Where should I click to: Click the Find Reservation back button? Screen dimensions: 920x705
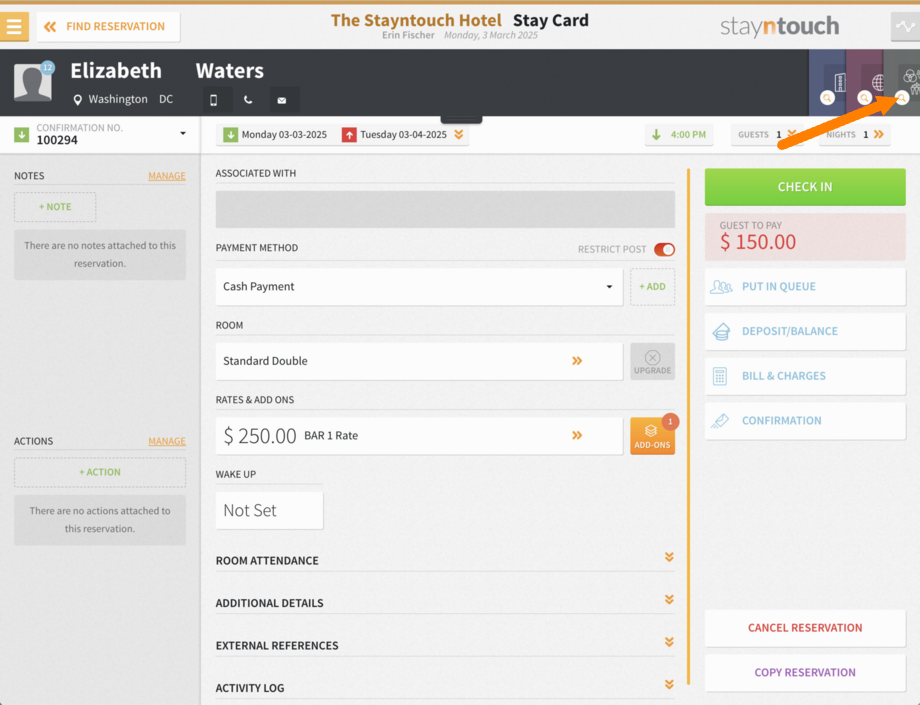click(109, 26)
